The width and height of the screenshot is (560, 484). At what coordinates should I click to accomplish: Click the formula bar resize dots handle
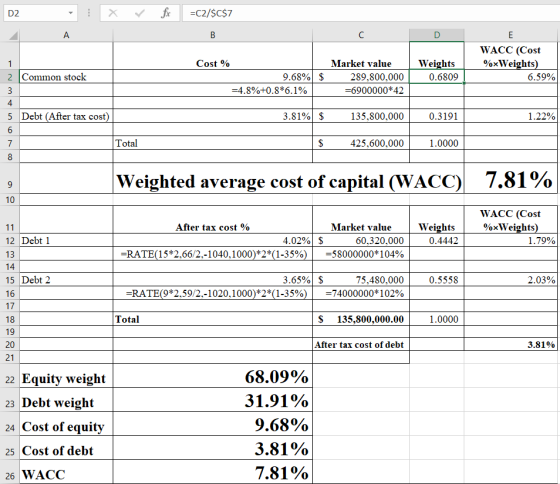[89, 13]
